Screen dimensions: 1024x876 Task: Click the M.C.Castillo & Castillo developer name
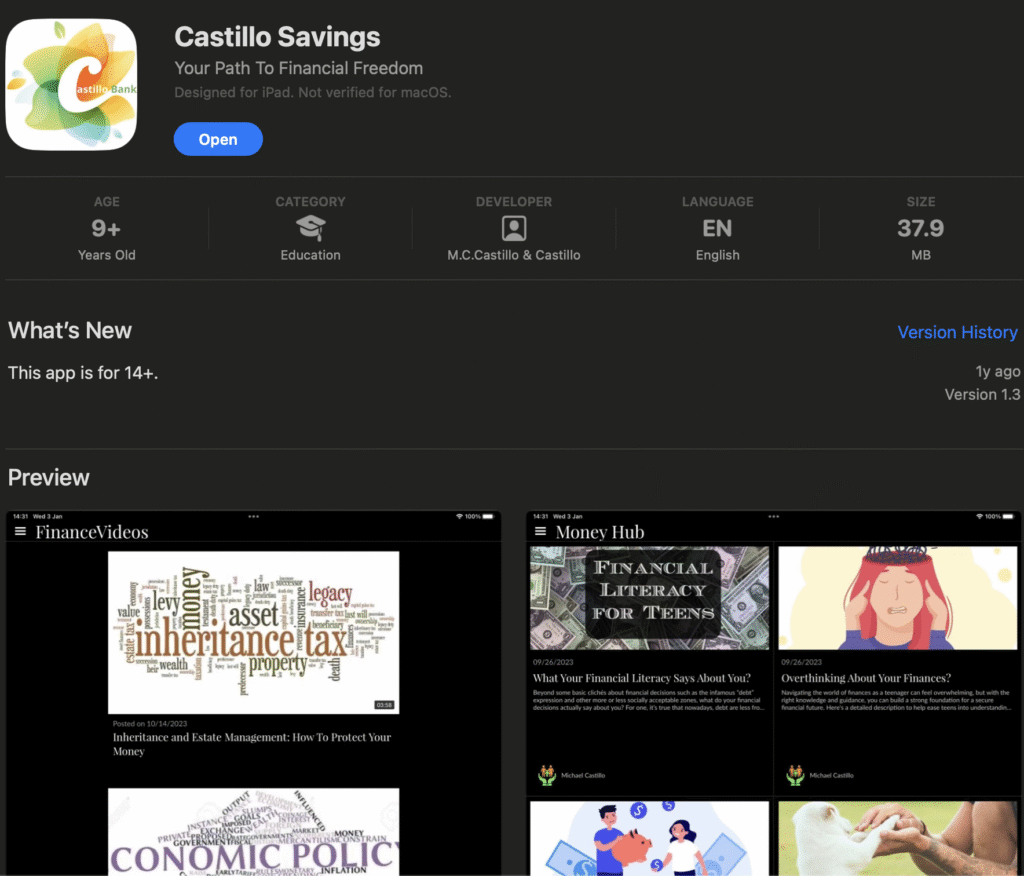514,255
